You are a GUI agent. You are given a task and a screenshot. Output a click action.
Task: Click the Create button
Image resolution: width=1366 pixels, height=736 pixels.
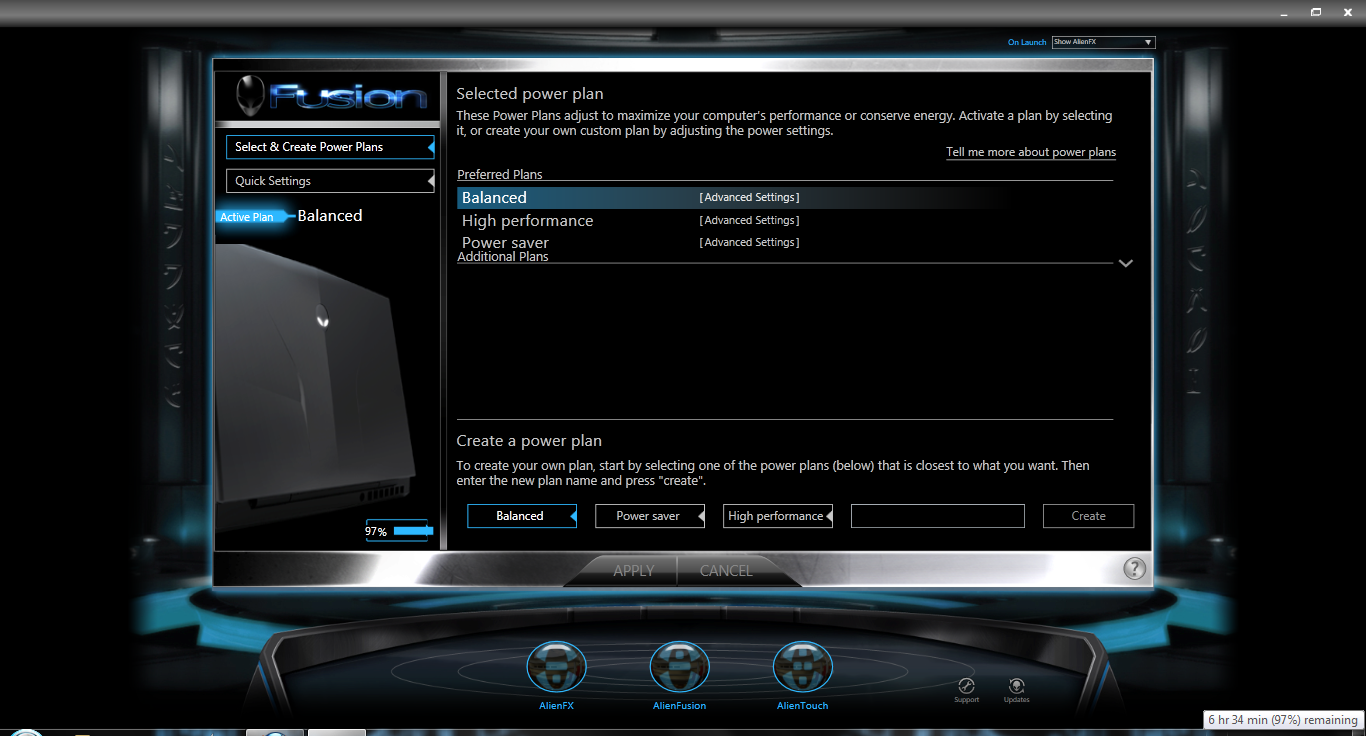(1089, 516)
